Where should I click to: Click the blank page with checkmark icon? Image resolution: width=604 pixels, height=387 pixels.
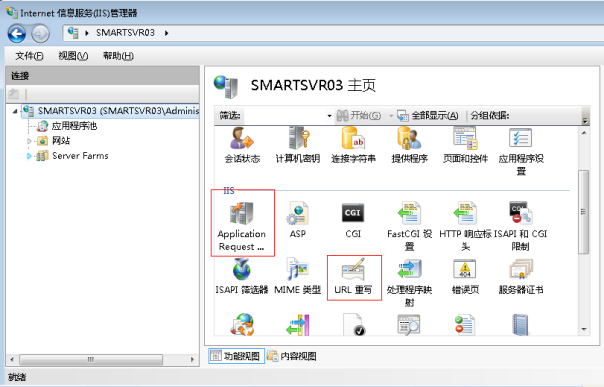coord(354,324)
